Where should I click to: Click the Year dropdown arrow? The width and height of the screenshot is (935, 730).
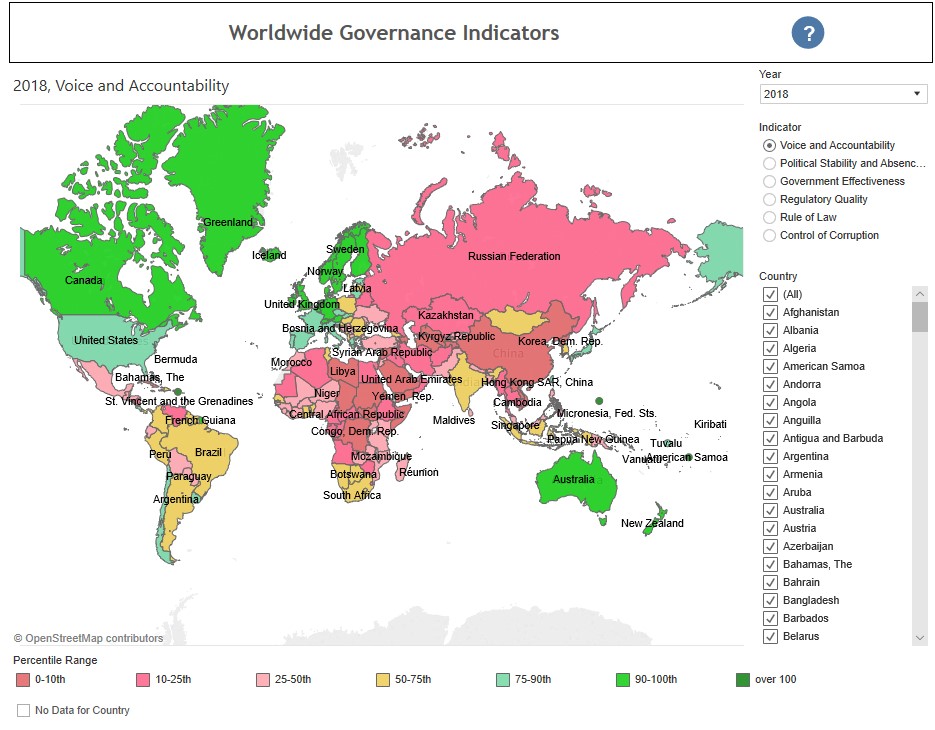tap(917, 94)
